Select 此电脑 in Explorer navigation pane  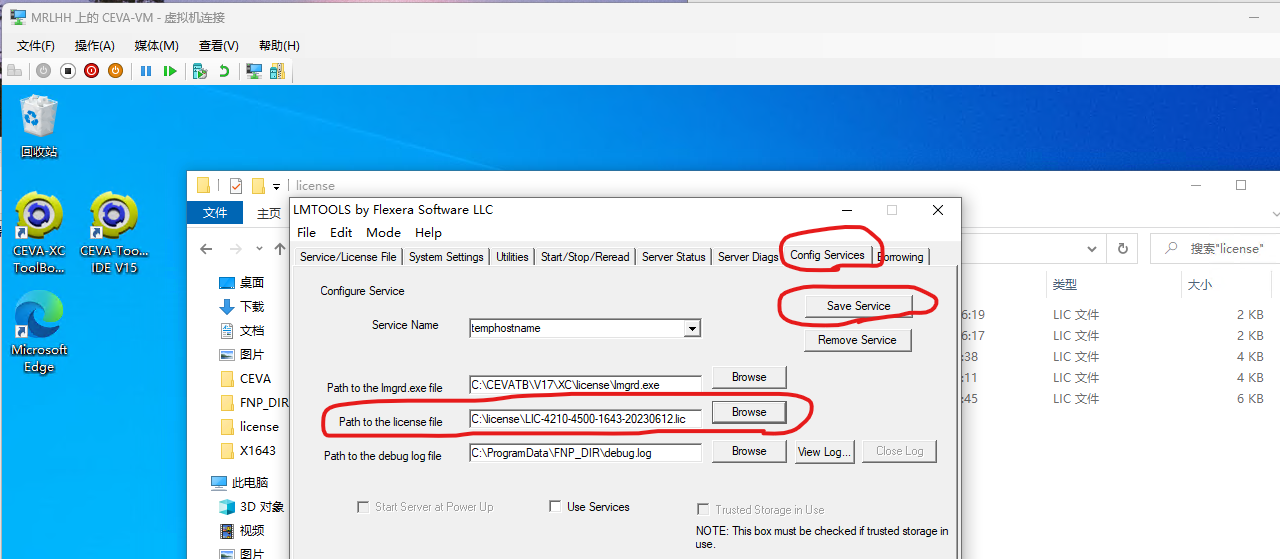click(x=239, y=482)
